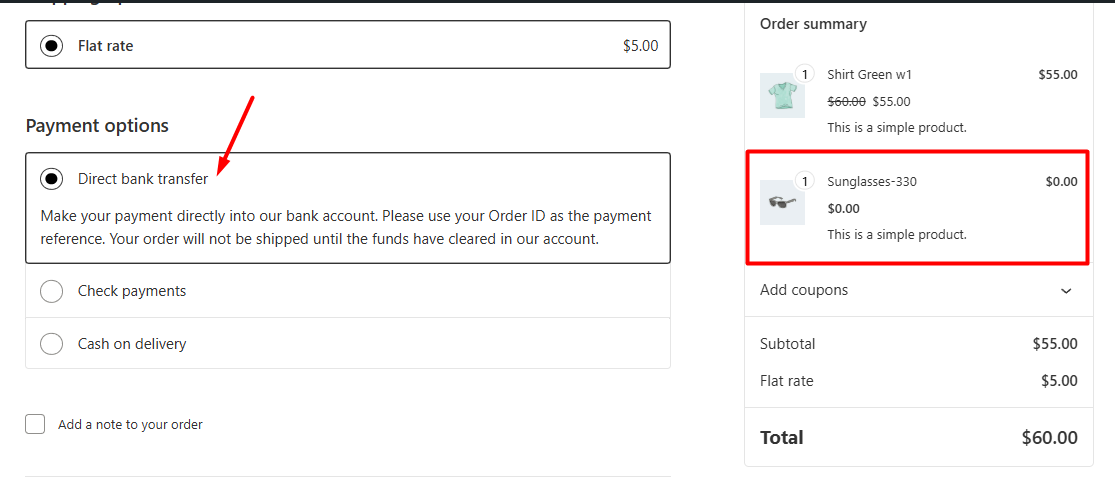Select the Flat rate shipping radio
Screen dimensions: 1115x485
coord(51,46)
